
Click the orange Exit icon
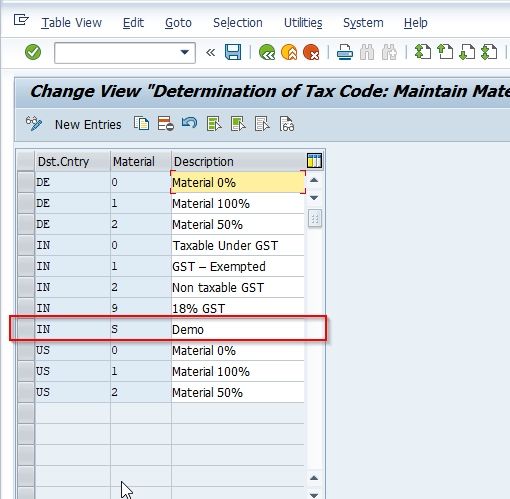click(289, 52)
